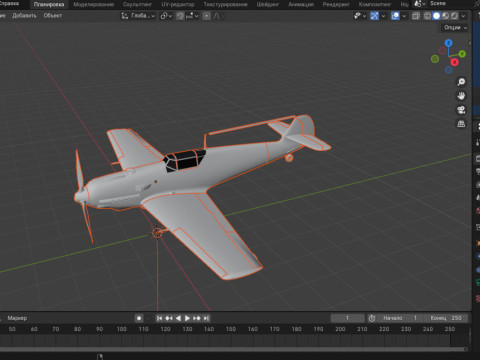This screenshot has width=480, height=360.
Task: Switch to Планировка workspace tab
Action: pyautogui.click(x=49, y=4)
